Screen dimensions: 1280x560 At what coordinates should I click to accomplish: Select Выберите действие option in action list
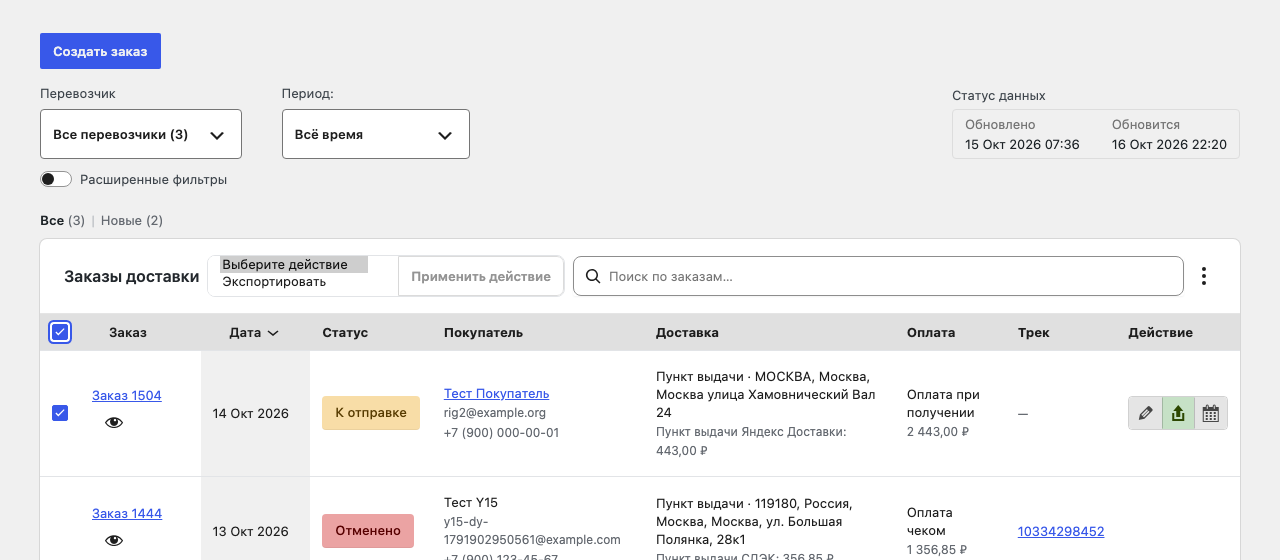[294, 265]
